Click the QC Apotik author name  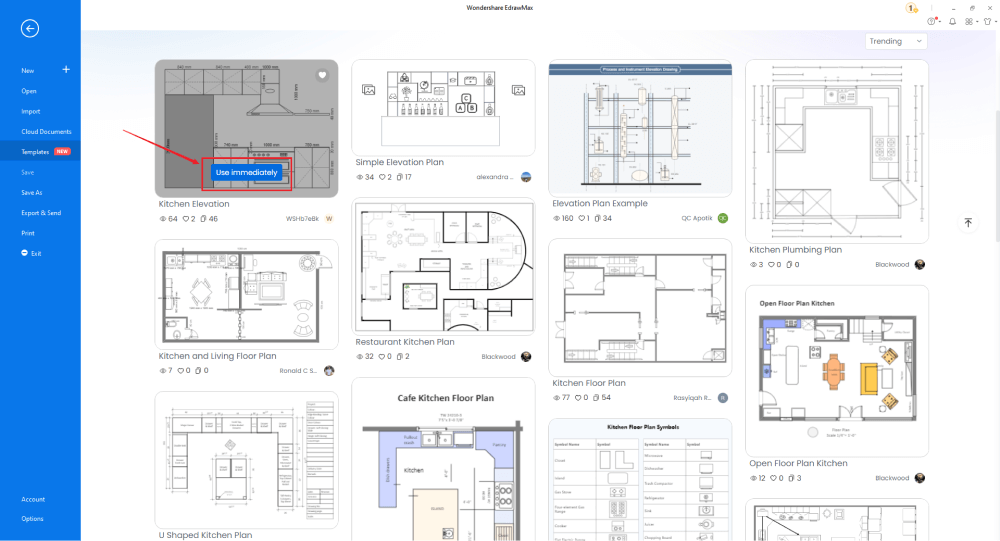[696, 218]
